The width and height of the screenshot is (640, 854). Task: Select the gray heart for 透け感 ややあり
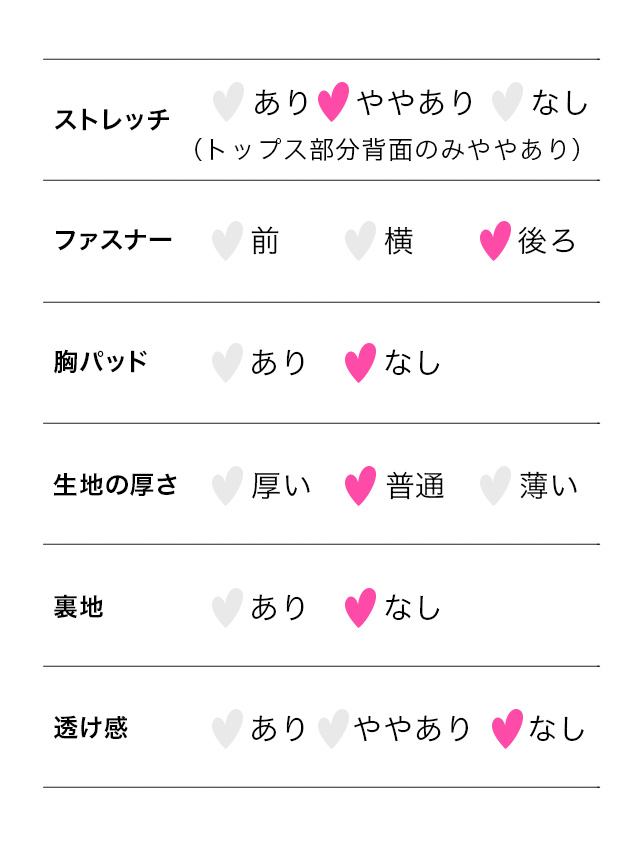pos(333,729)
